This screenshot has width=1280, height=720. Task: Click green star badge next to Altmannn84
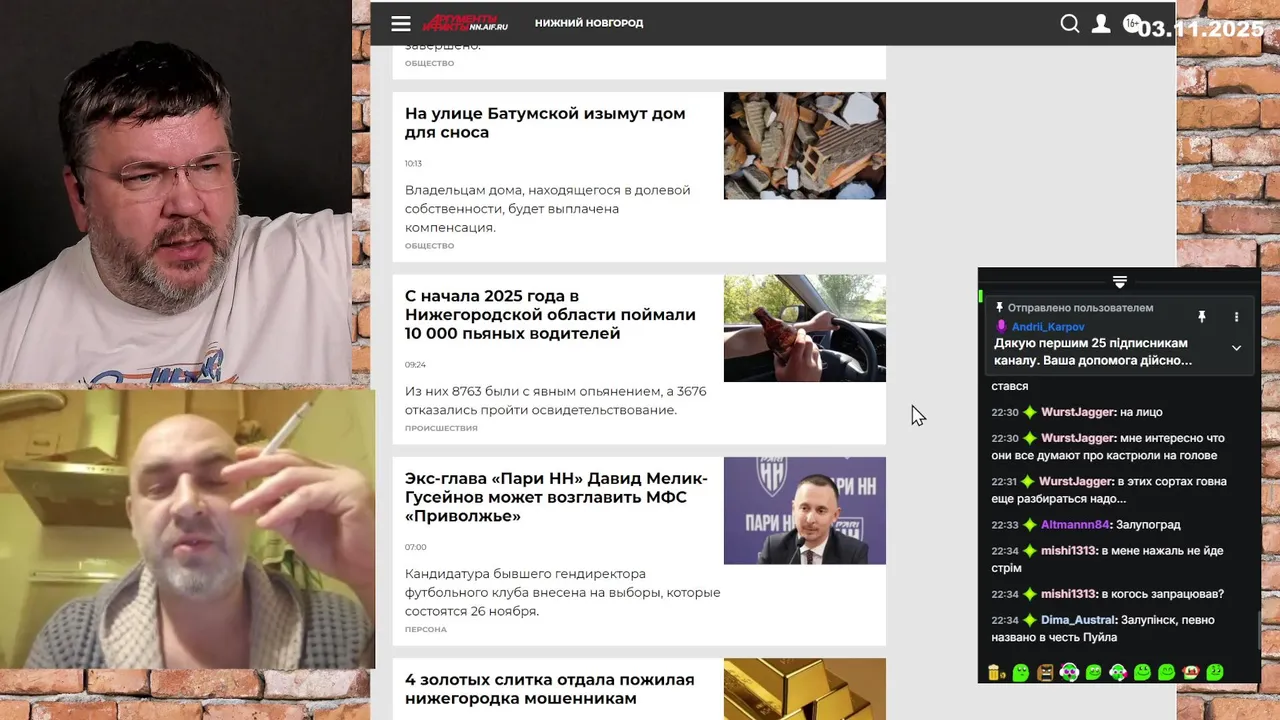click(1029, 525)
